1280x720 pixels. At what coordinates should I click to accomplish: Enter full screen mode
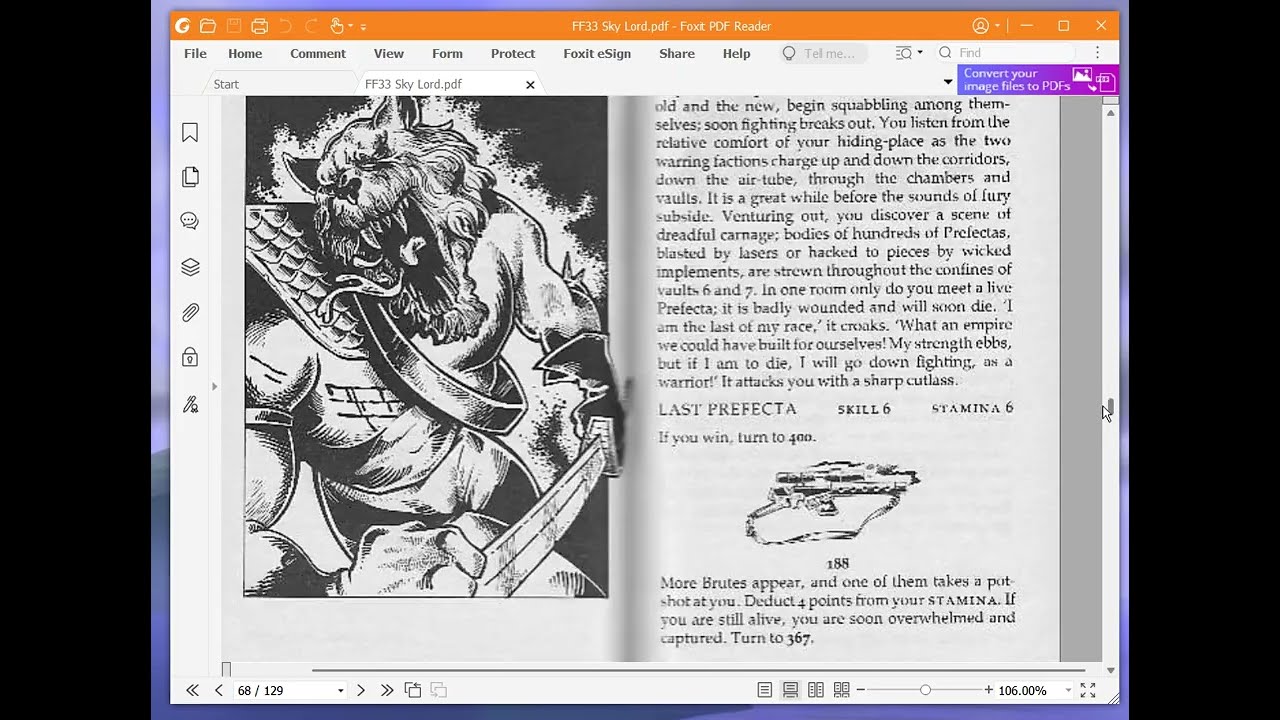click(x=1088, y=690)
